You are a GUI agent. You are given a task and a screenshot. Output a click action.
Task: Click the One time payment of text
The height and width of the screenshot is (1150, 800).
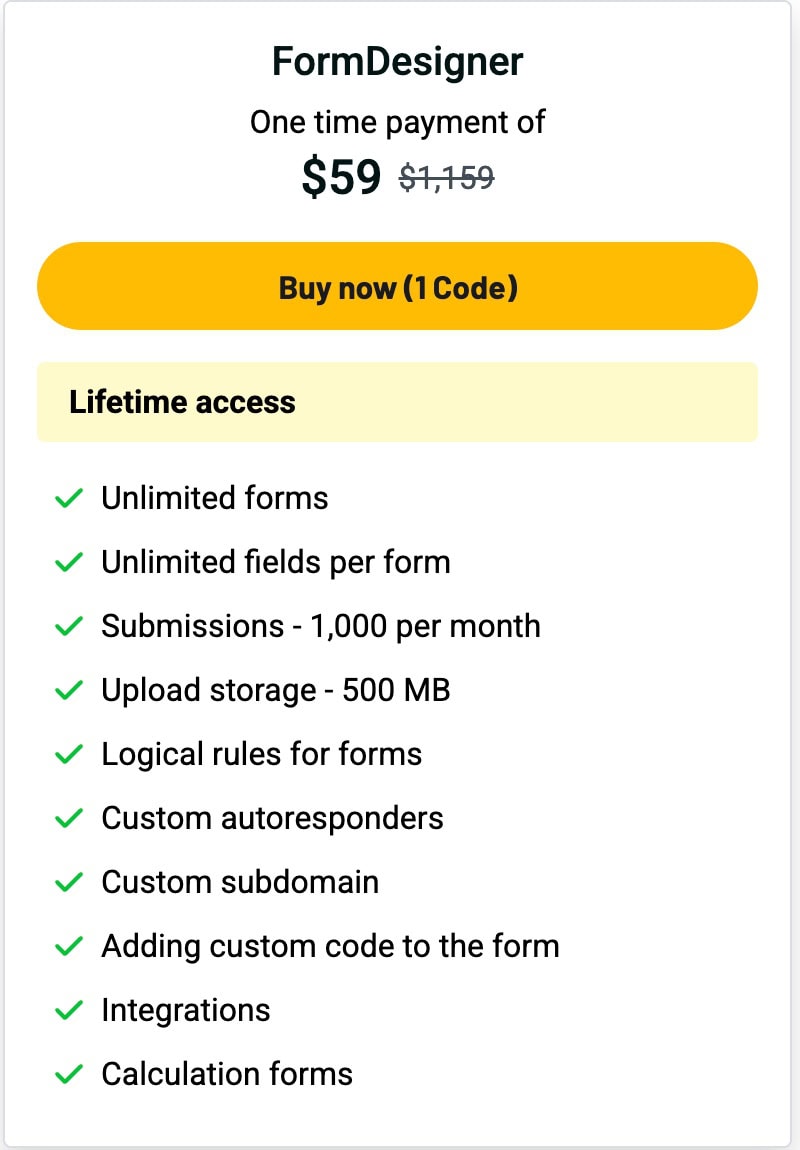point(397,123)
